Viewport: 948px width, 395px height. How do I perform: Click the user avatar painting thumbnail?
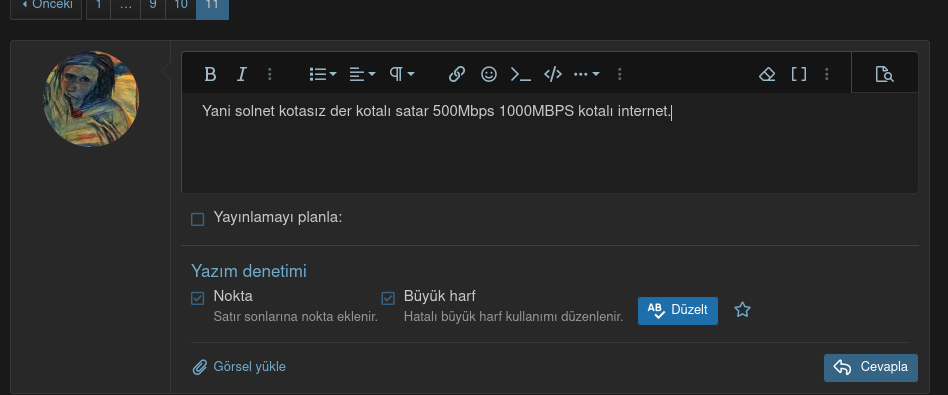[x=91, y=99]
